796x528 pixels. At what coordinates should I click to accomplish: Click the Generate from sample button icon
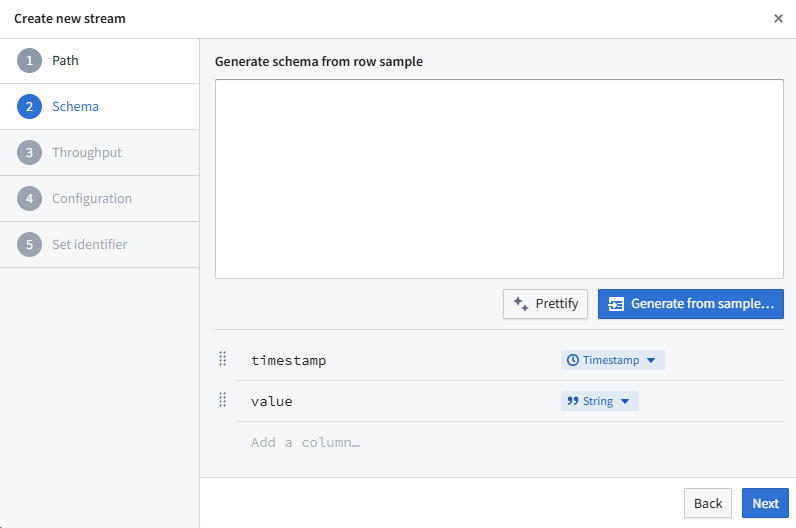tap(616, 304)
